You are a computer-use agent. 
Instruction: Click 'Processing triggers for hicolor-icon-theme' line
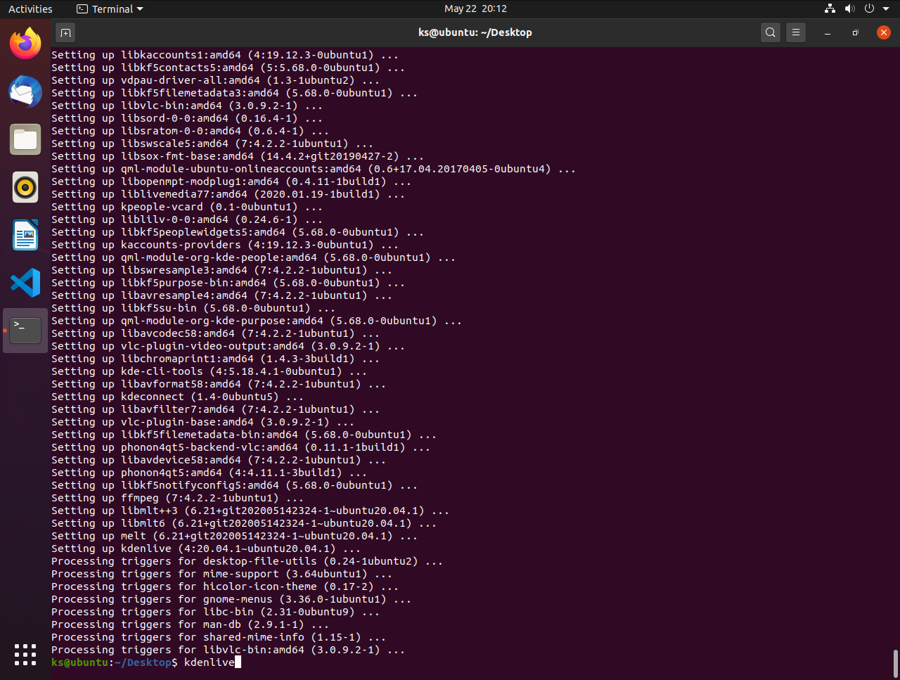click(x=224, y=586)
